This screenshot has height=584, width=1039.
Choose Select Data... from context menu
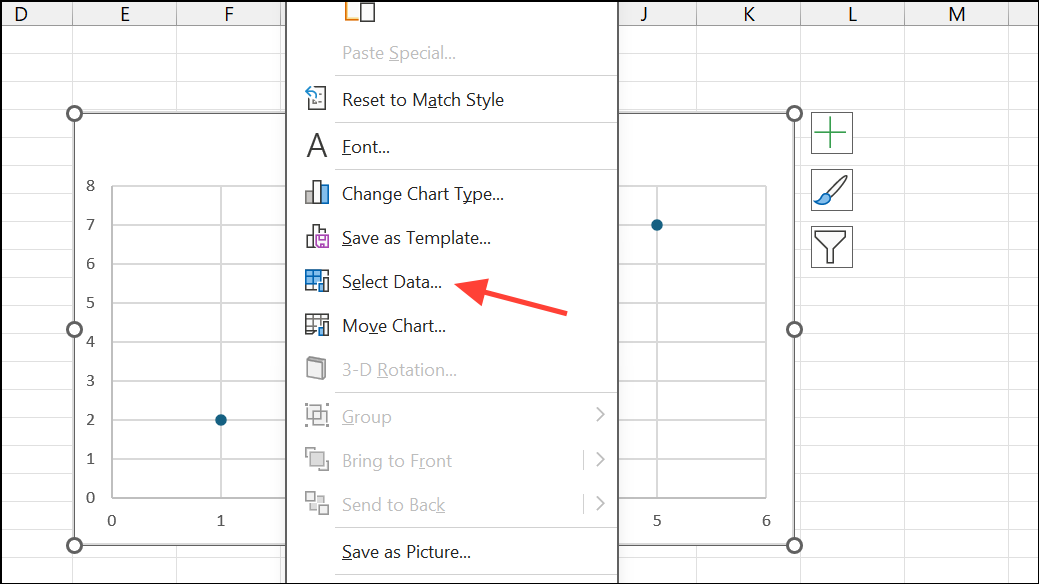point(392,282)
